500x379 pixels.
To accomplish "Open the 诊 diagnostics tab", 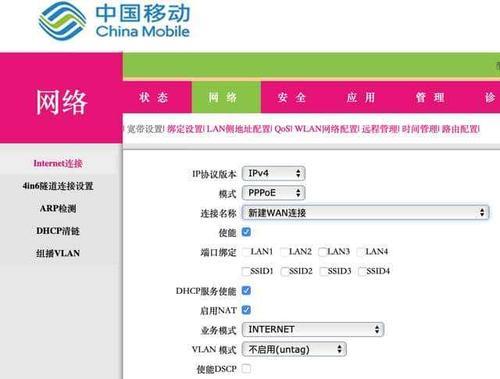I will click(489, 97).
